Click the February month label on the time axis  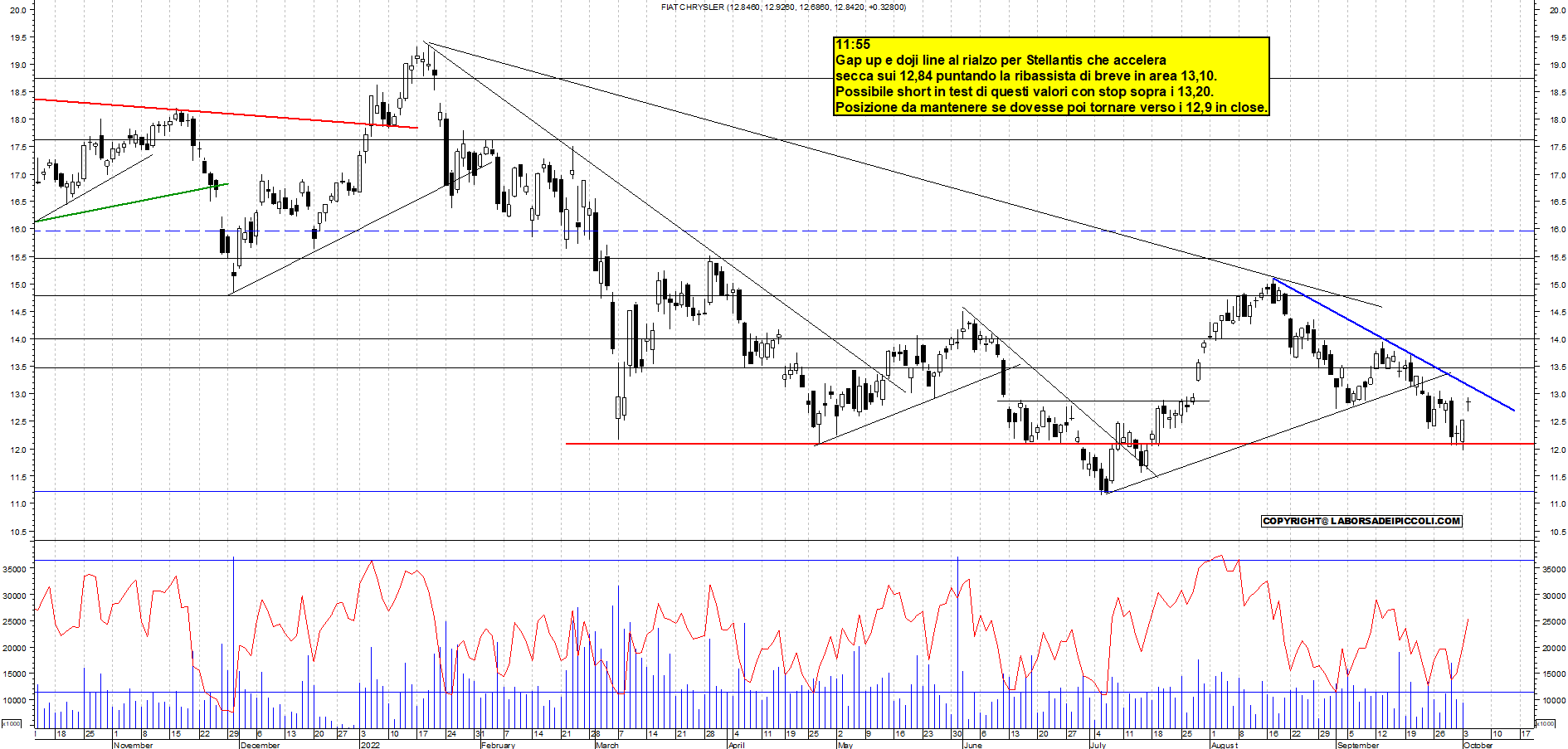(x=498, y=745)
